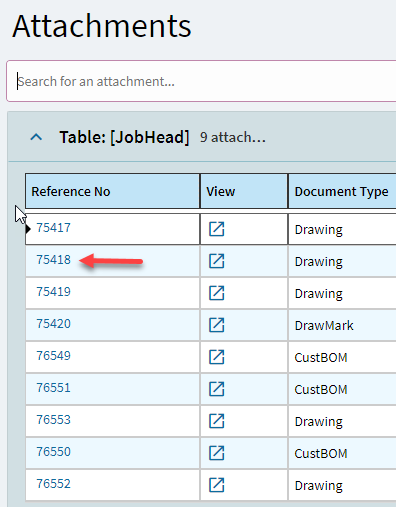The height and width of the screenshot is (507, 396).
Task: Open reference number 76550 link
Action: point(53,452)
